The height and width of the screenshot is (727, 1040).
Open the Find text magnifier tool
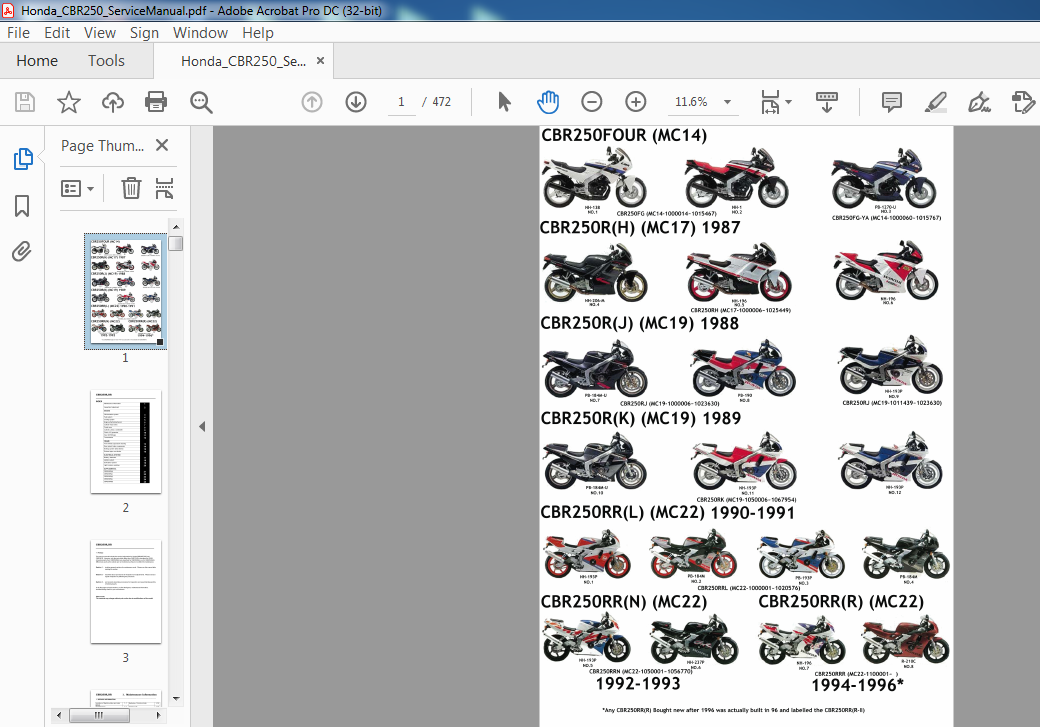click(201, 102)
